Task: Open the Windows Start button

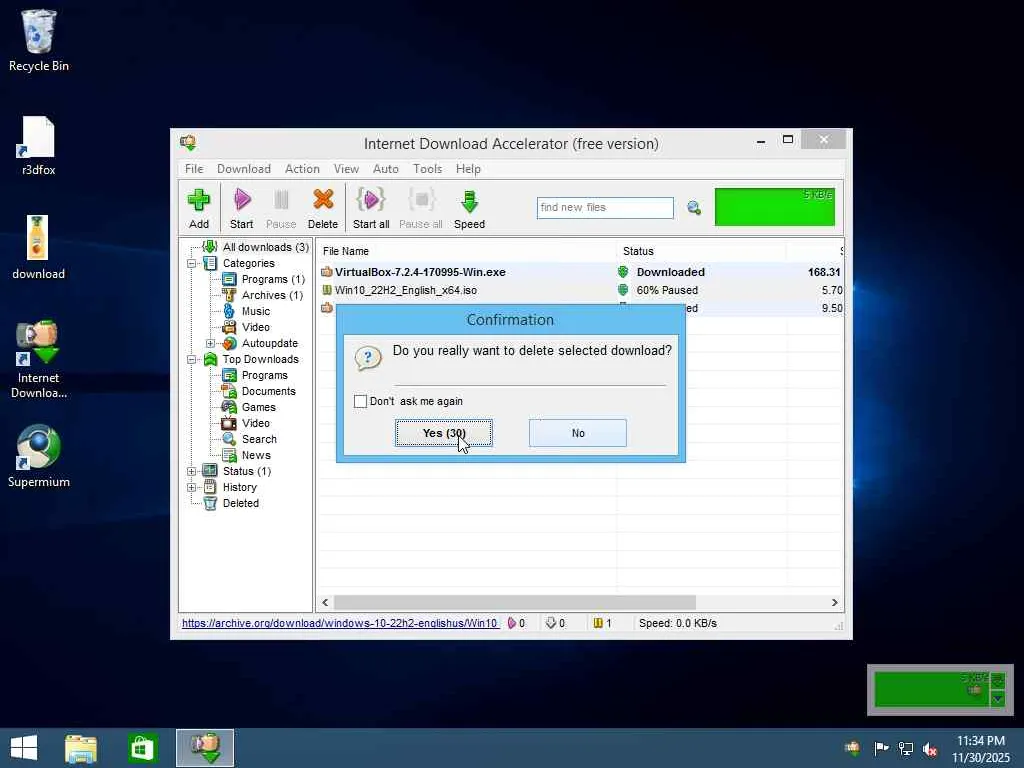Action: coord(24,748)
